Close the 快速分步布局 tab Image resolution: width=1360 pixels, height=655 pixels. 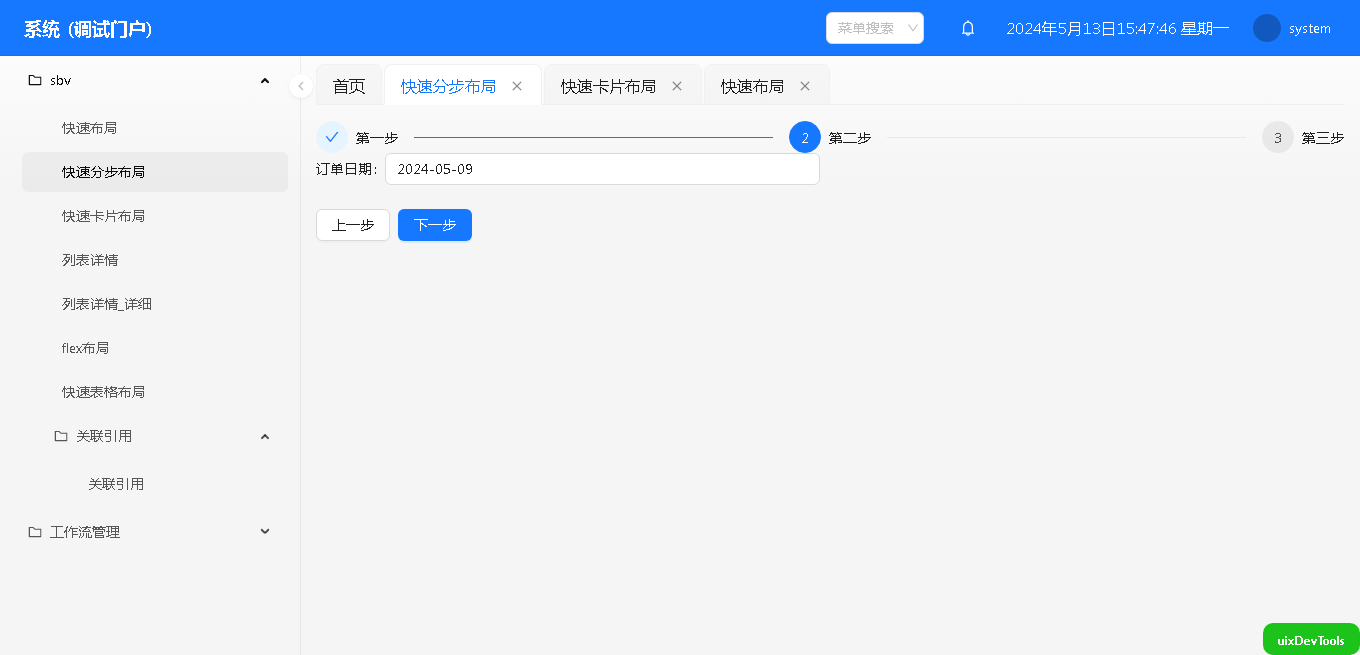517,86
